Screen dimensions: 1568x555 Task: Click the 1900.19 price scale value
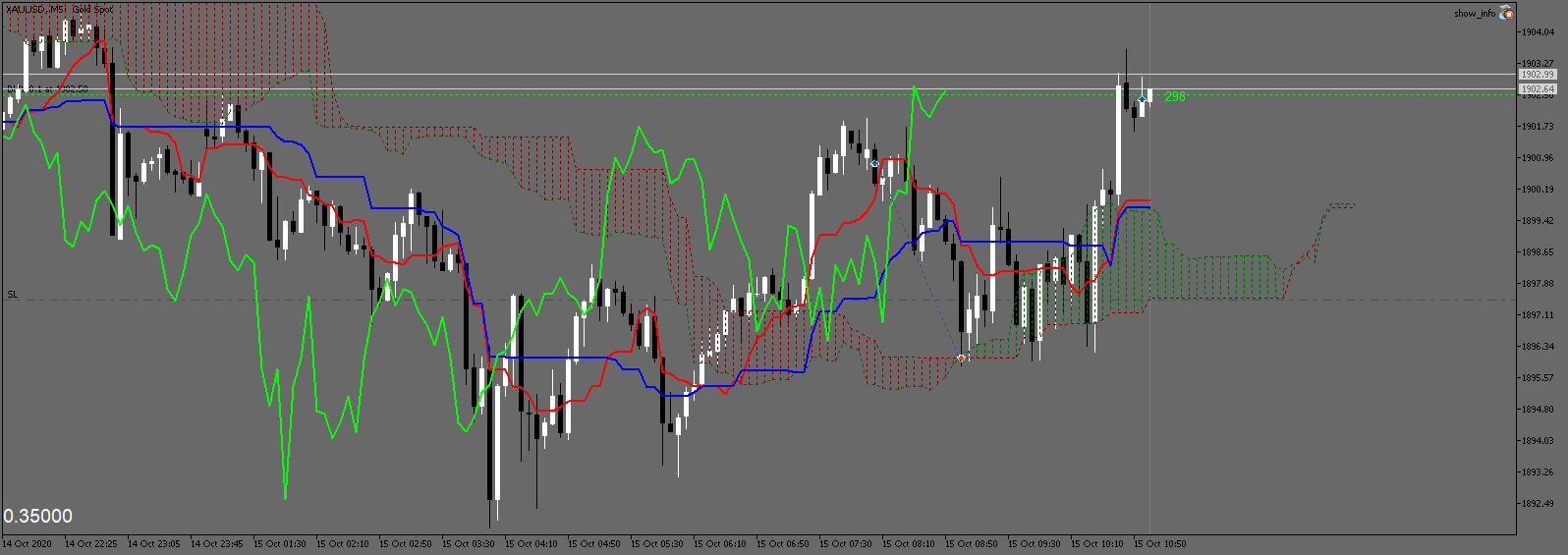click(1538, 190)
